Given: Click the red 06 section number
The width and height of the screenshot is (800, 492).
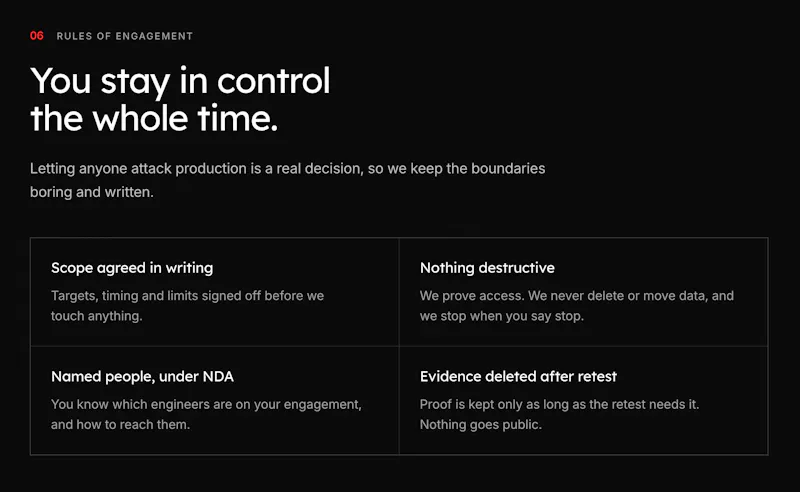Looking at the screenshot, I should [37, 36].
